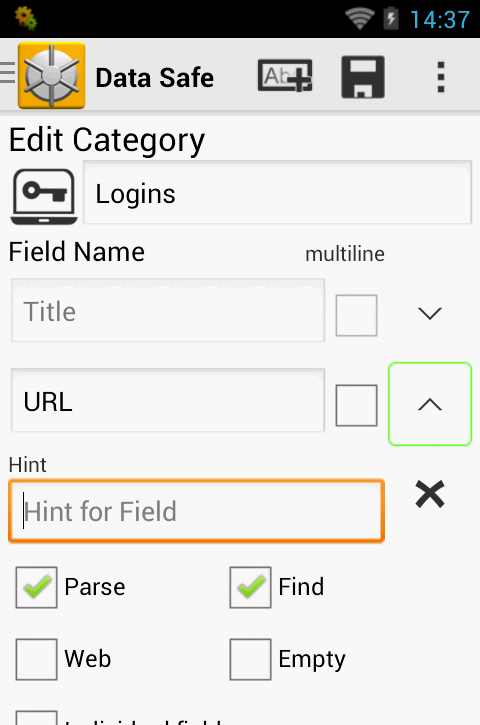Enable the Empty checkbox
This screenshot has width=480, height=725.
(250, 659)
